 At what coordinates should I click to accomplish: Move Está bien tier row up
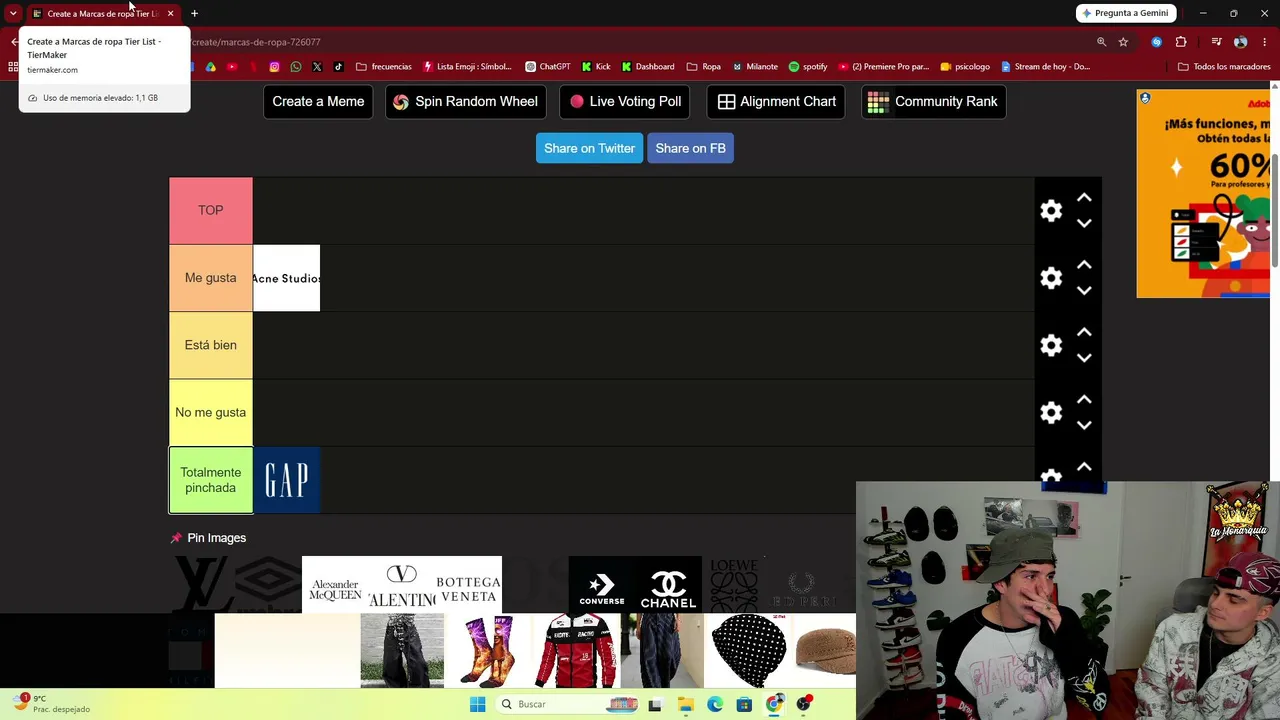click(x=1084, y=332)
